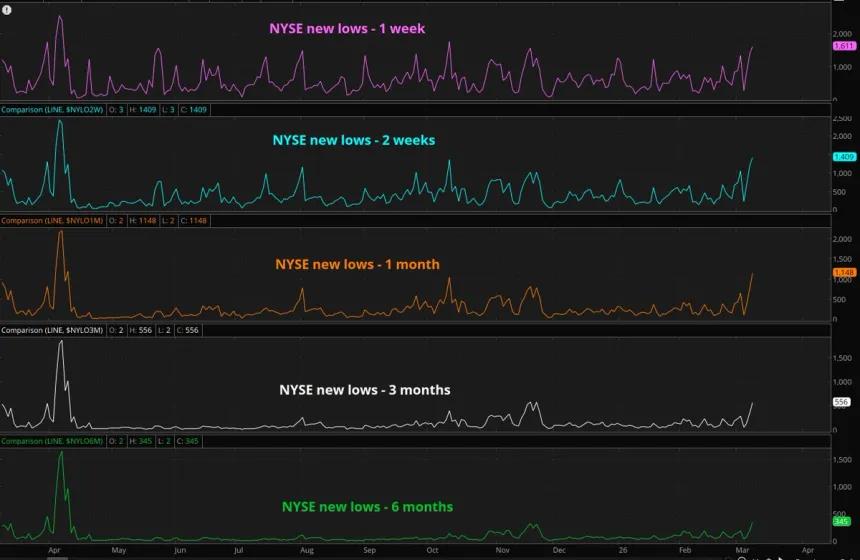
Task: Click the L: 2 value in $NYLO3M header
Action: point(164,330)
